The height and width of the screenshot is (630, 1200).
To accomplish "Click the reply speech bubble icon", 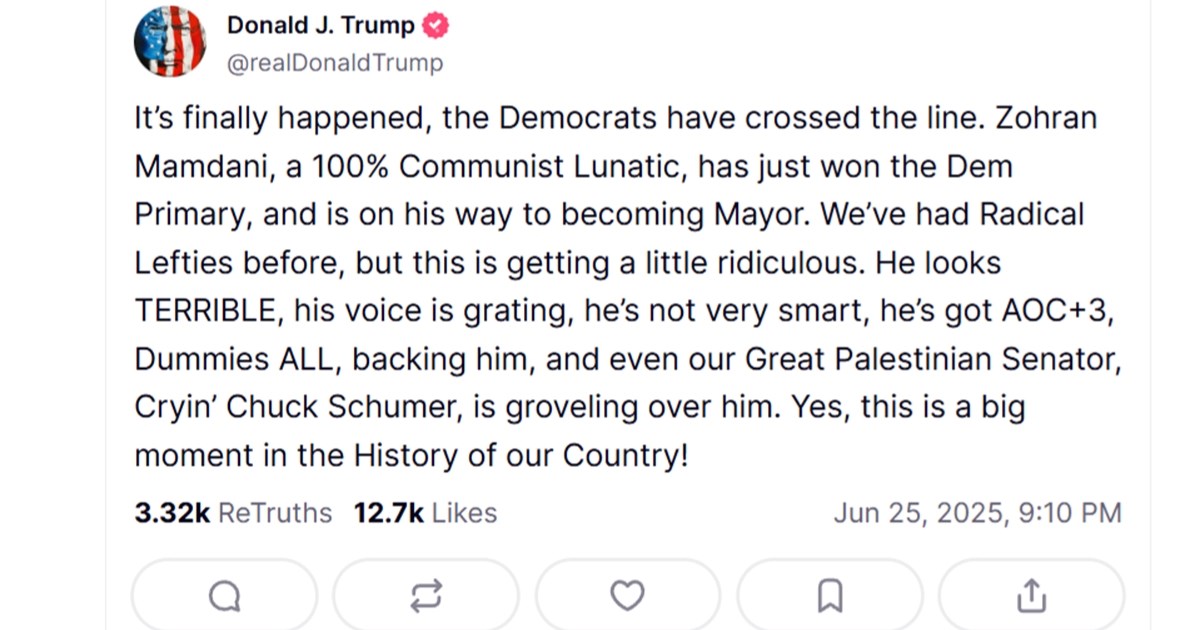I will [x=224, y=597].
